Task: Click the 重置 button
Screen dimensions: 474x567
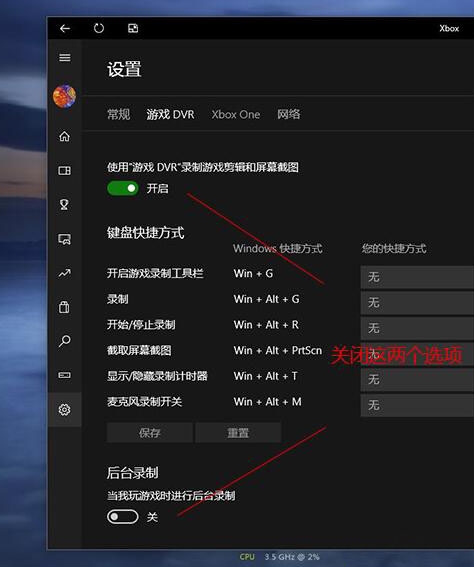Action: click(x=238, y=432)
